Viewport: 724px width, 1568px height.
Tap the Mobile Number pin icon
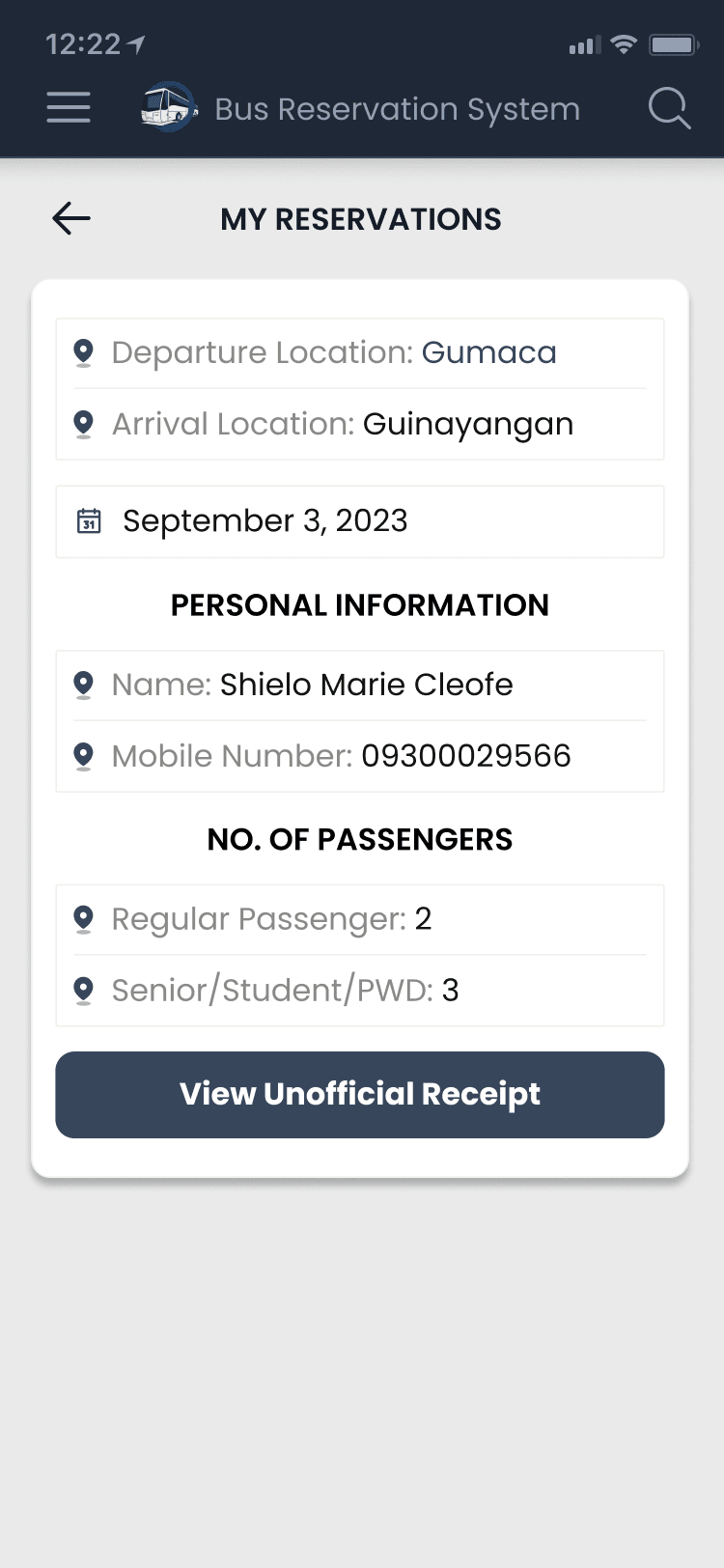84,756
